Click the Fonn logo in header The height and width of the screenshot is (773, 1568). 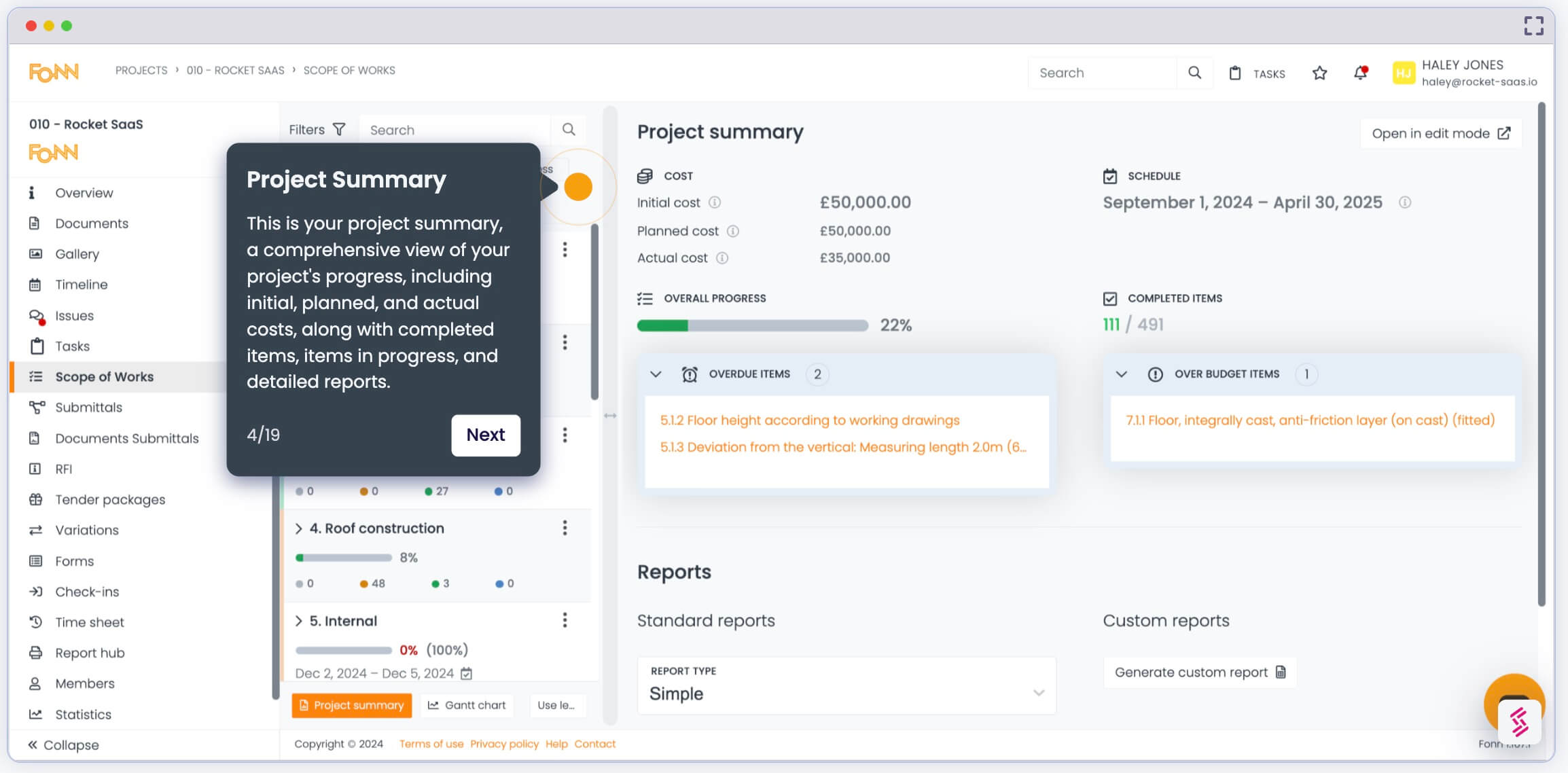tap(54, 72)
